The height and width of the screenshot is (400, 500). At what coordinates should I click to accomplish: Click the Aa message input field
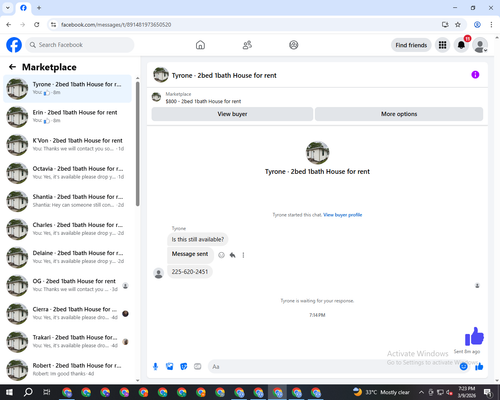point(333,367)
